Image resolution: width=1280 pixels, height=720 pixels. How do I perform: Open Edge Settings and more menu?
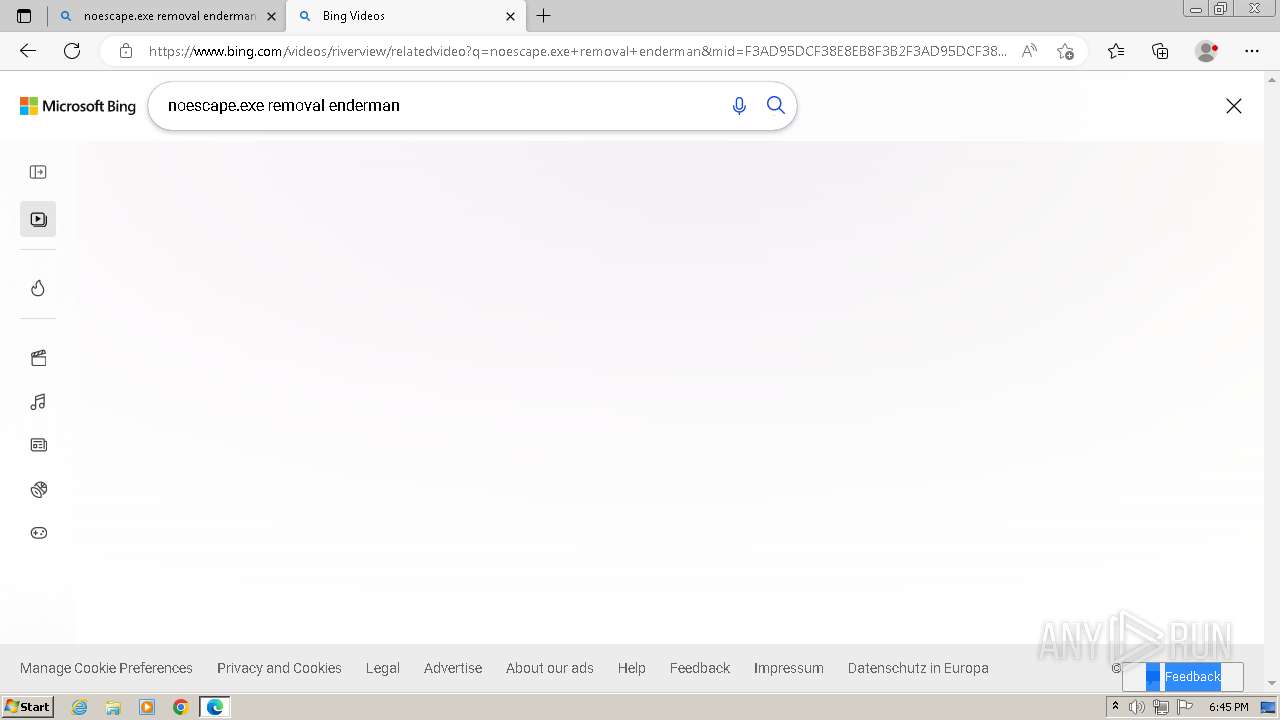pyautogui.click(x=1252, y=51)
